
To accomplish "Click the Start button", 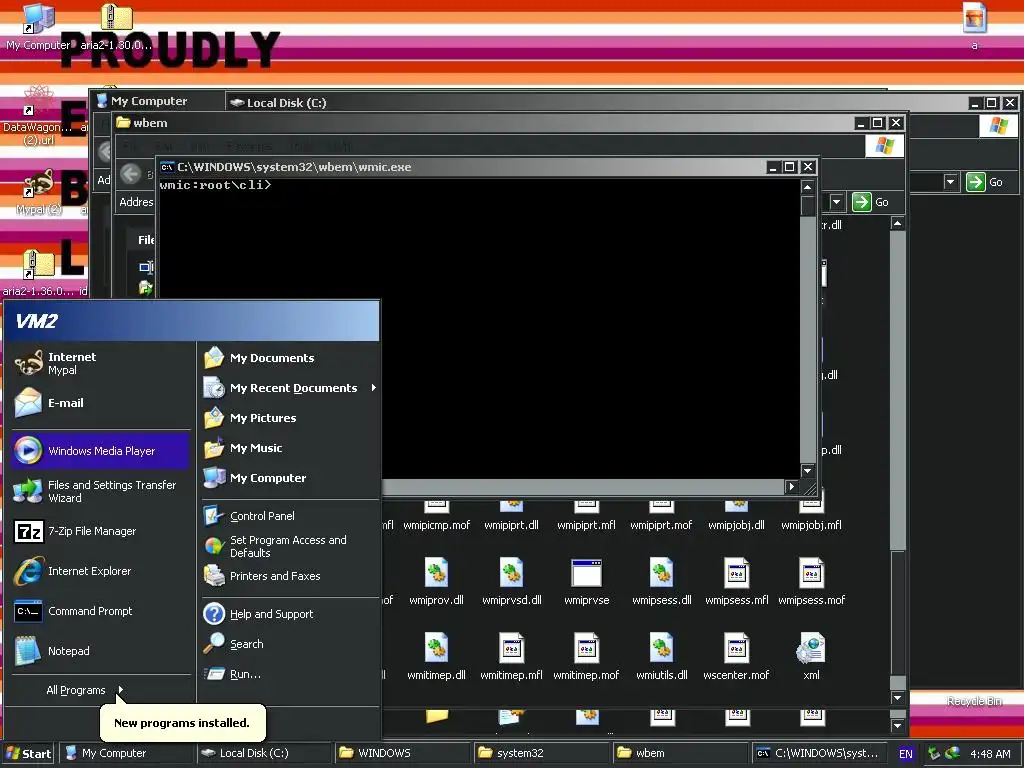I will pos(28,753).
